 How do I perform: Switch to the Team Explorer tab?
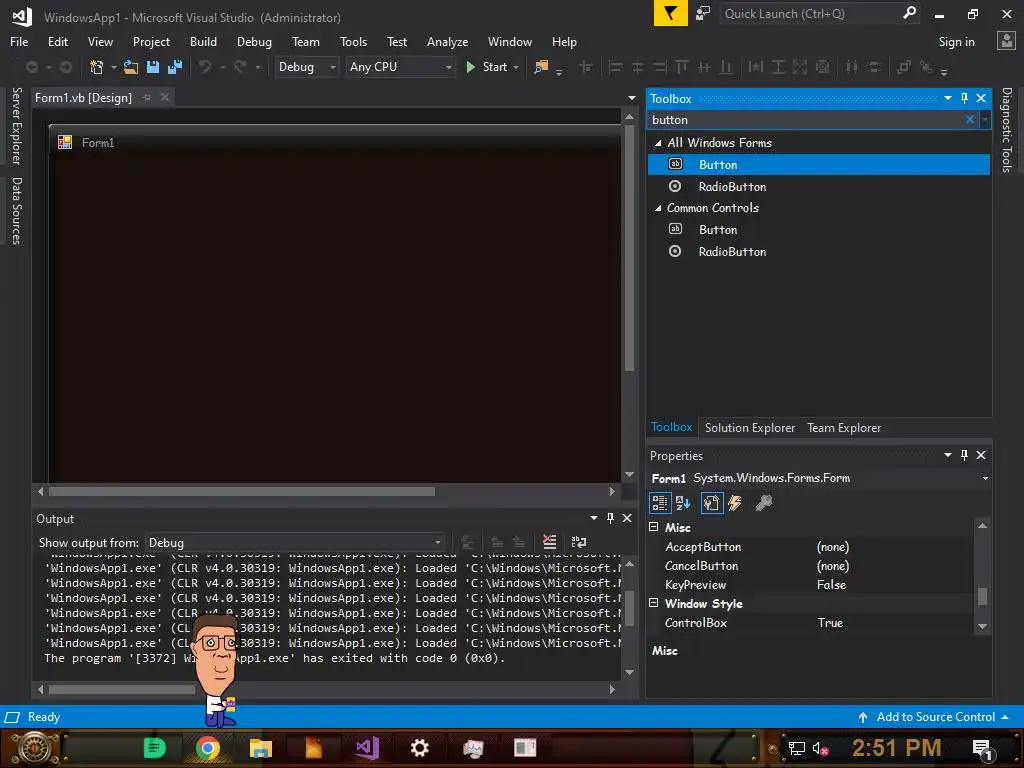pos(844,428)
